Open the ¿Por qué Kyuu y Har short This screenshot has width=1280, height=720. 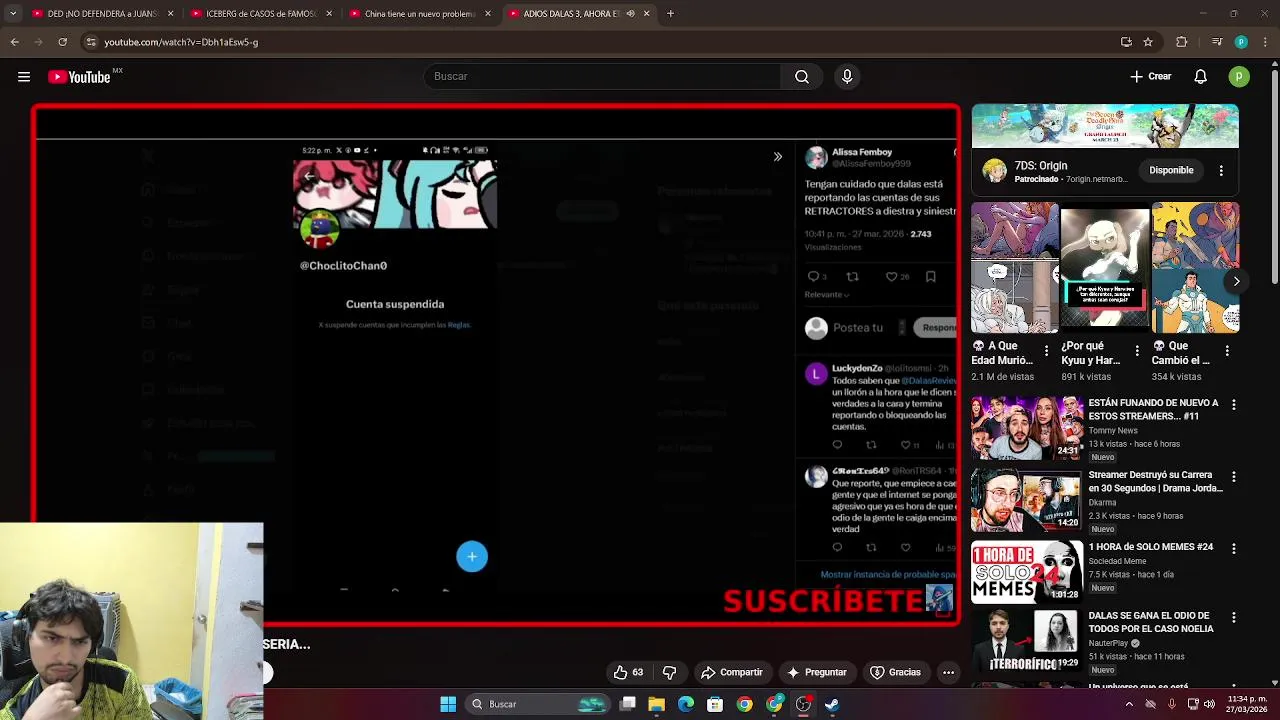[x=1104, y=267]
